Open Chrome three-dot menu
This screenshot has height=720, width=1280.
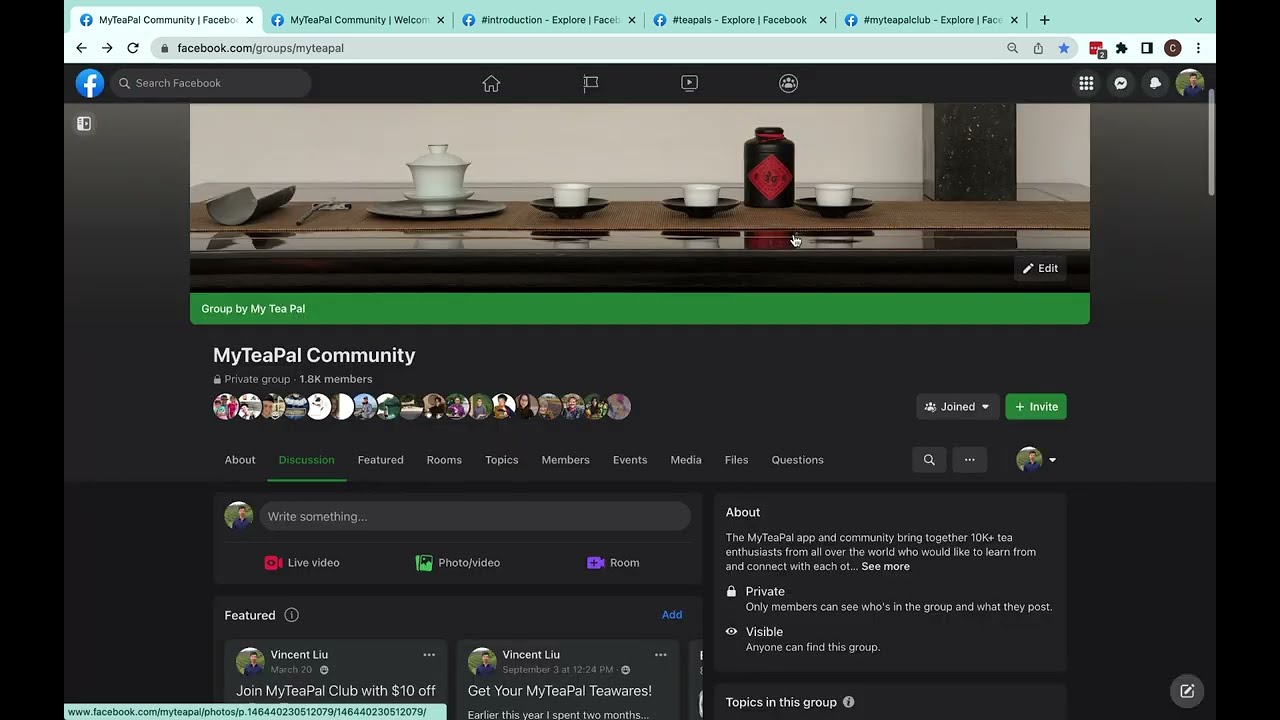[x=1198, y=48]
